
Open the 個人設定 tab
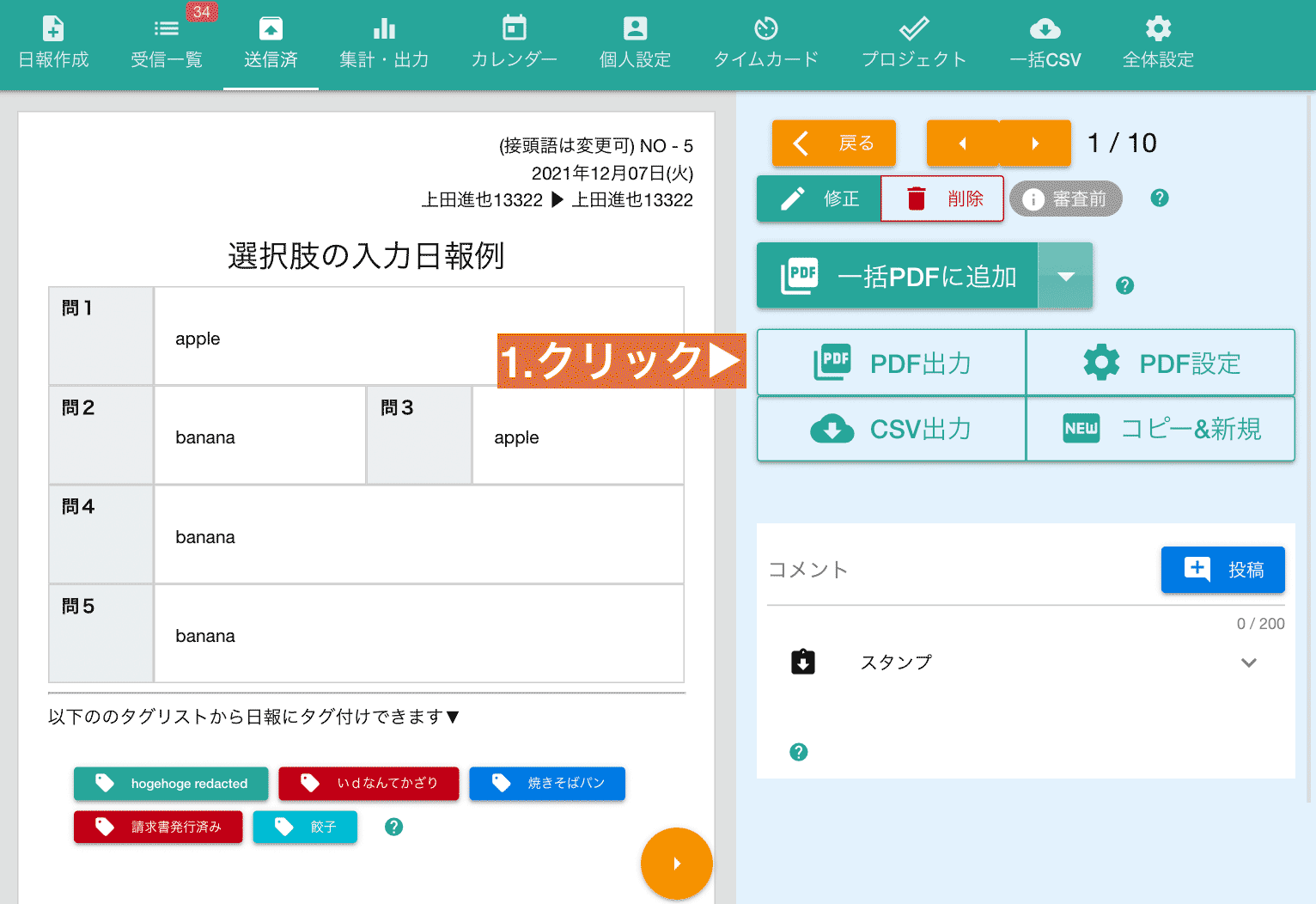click(635, 43)
